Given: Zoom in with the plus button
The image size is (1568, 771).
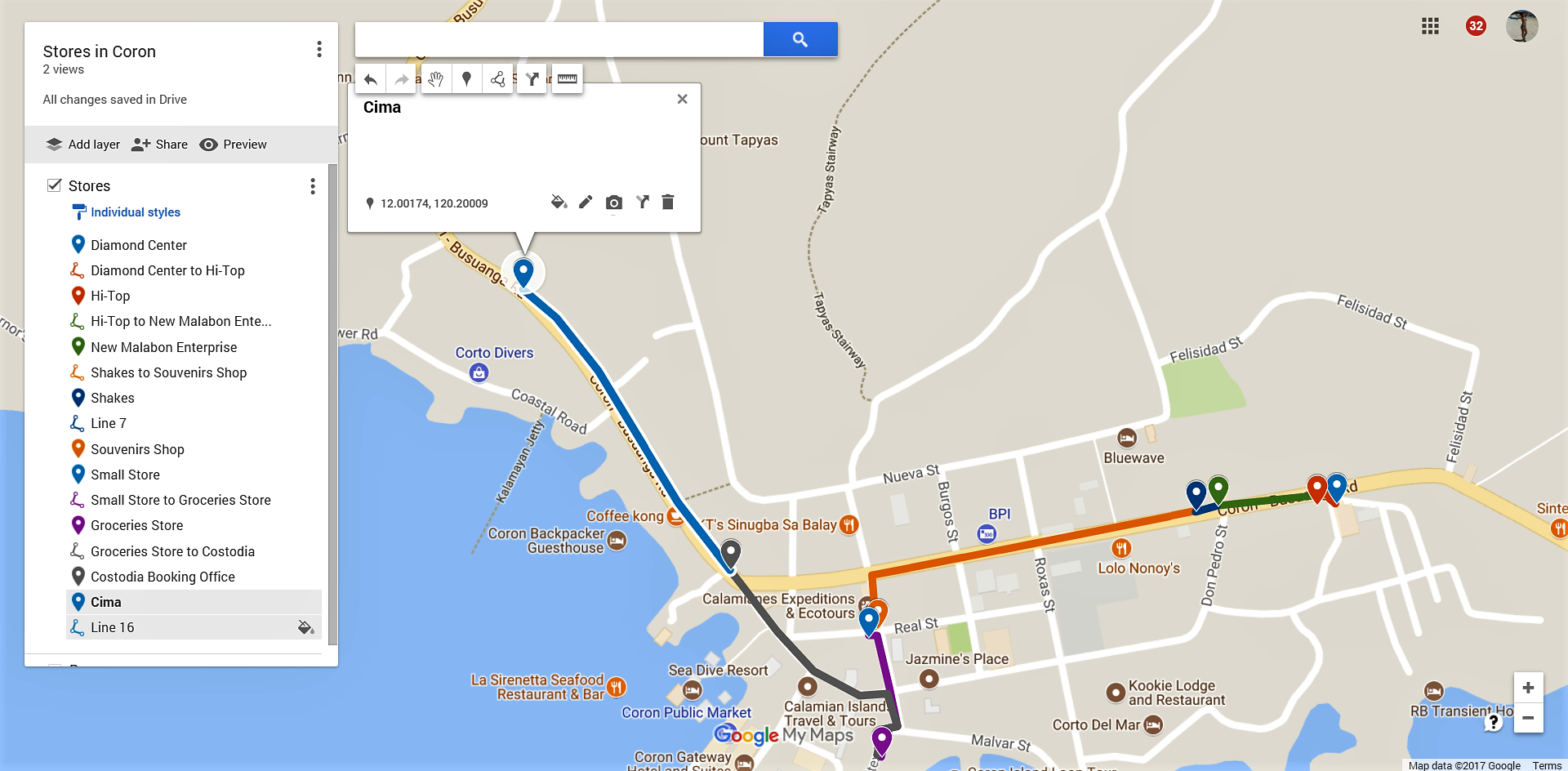Looking at the screenshot, I should pos(1528,688).
